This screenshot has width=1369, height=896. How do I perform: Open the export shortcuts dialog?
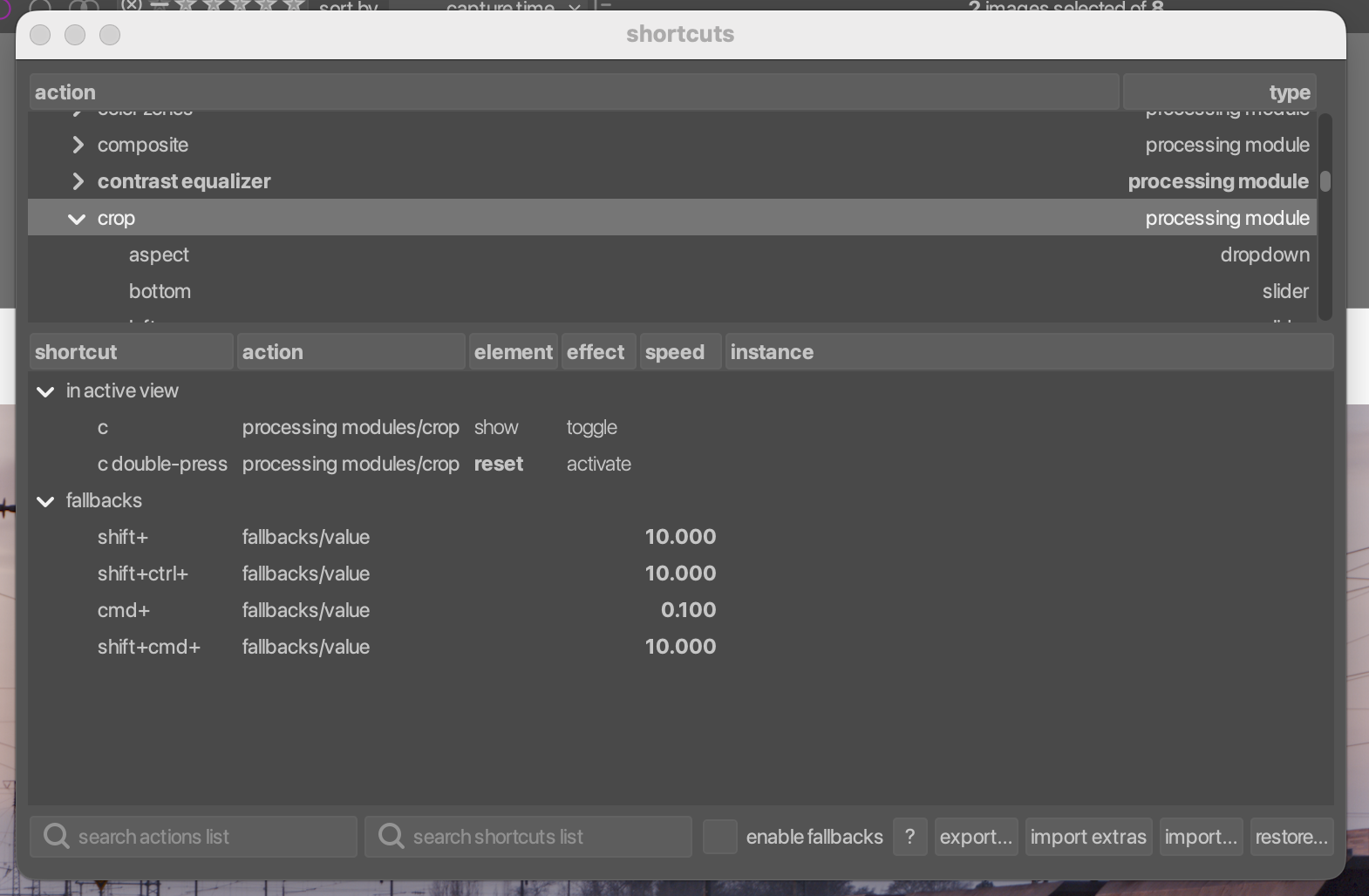[976, 837]
